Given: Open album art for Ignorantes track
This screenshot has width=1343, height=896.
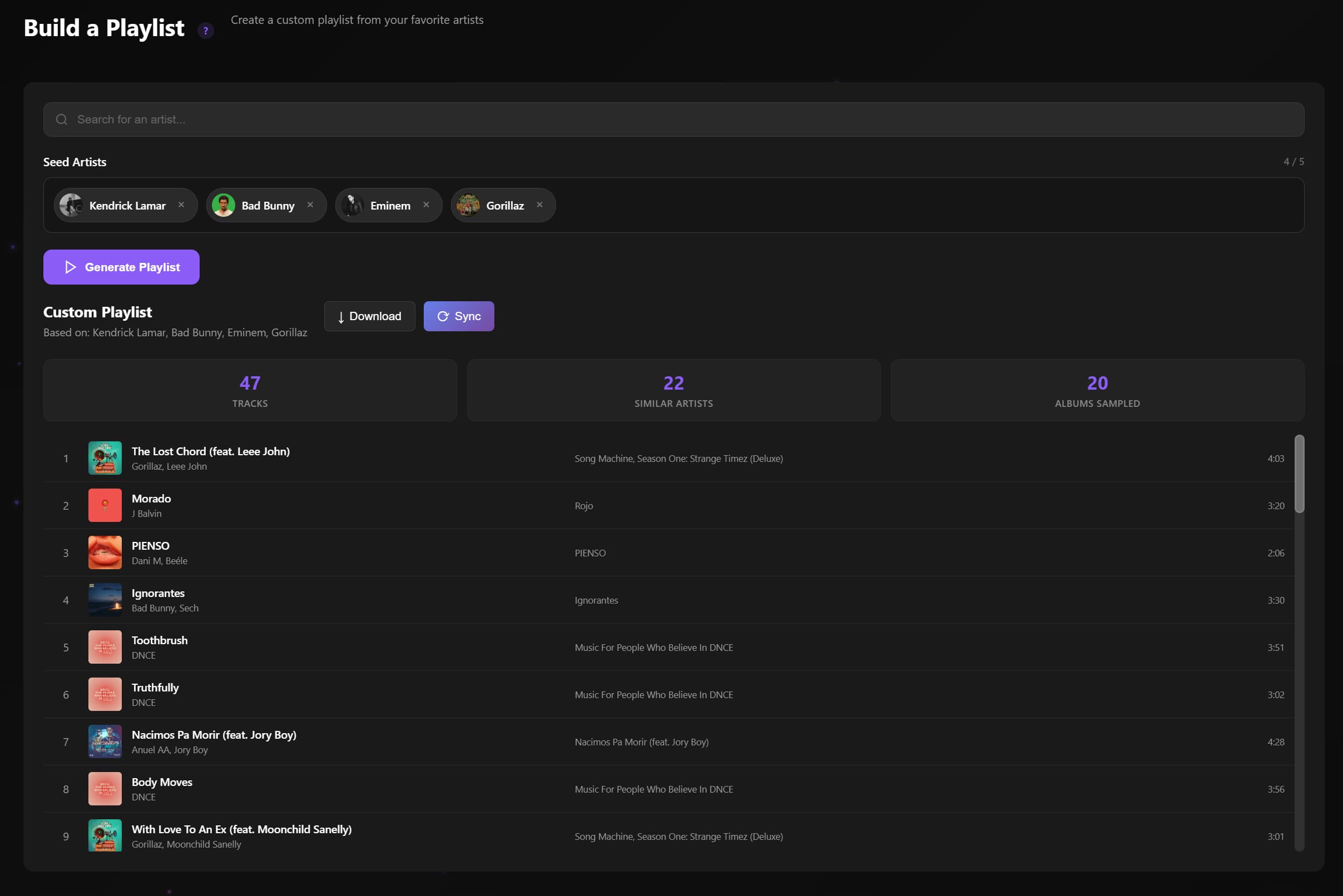Looking at the screenshot, I should point(105,600).
